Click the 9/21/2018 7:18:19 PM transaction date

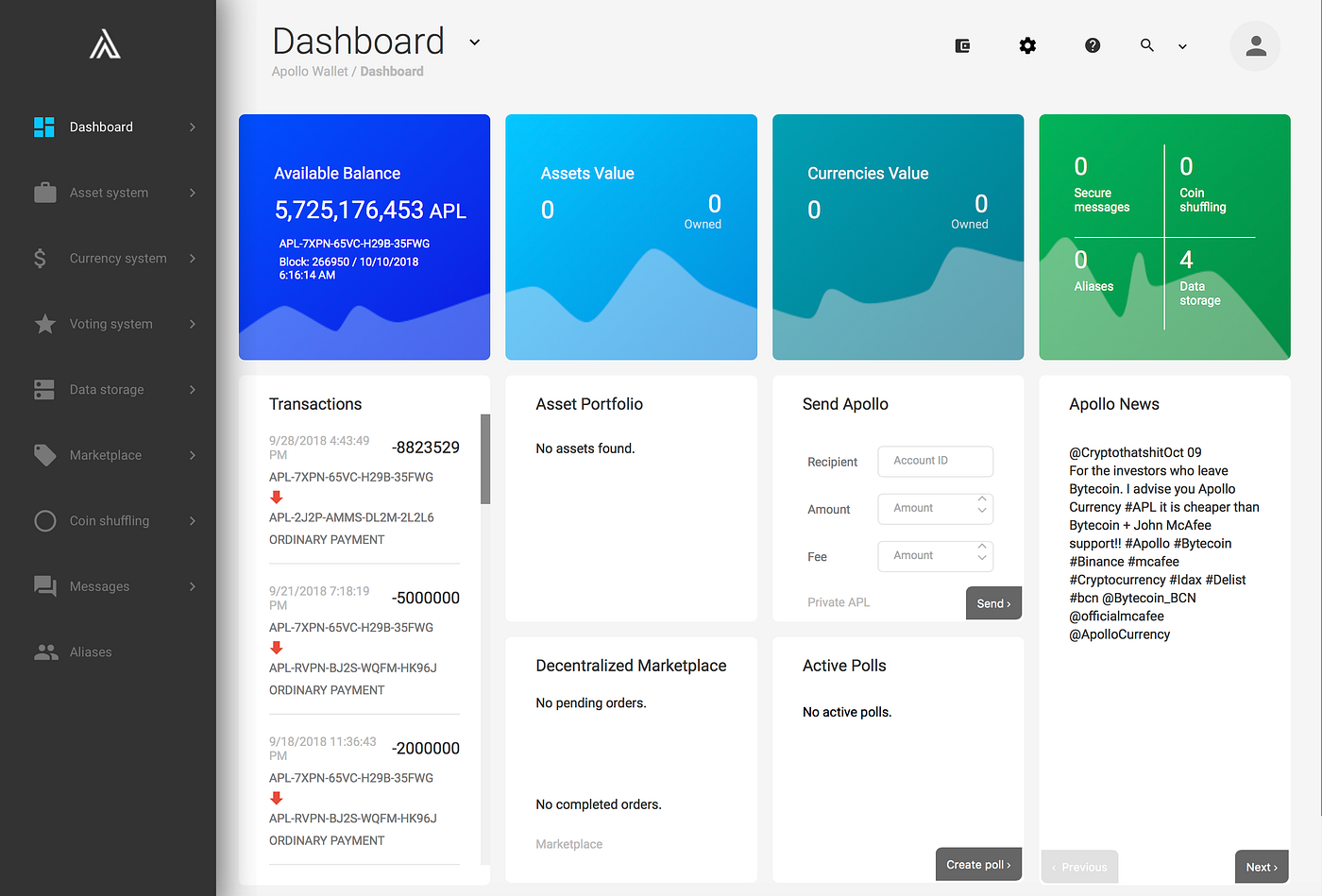[x=319, y=599]
